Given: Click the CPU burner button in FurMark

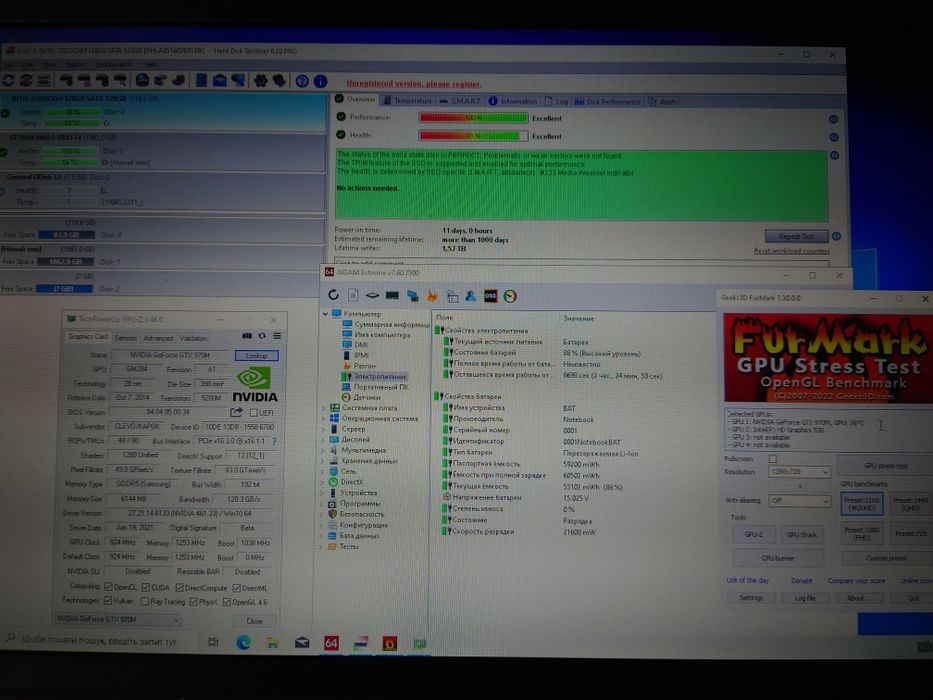Looking at the screenshot, I should (778, 558).
